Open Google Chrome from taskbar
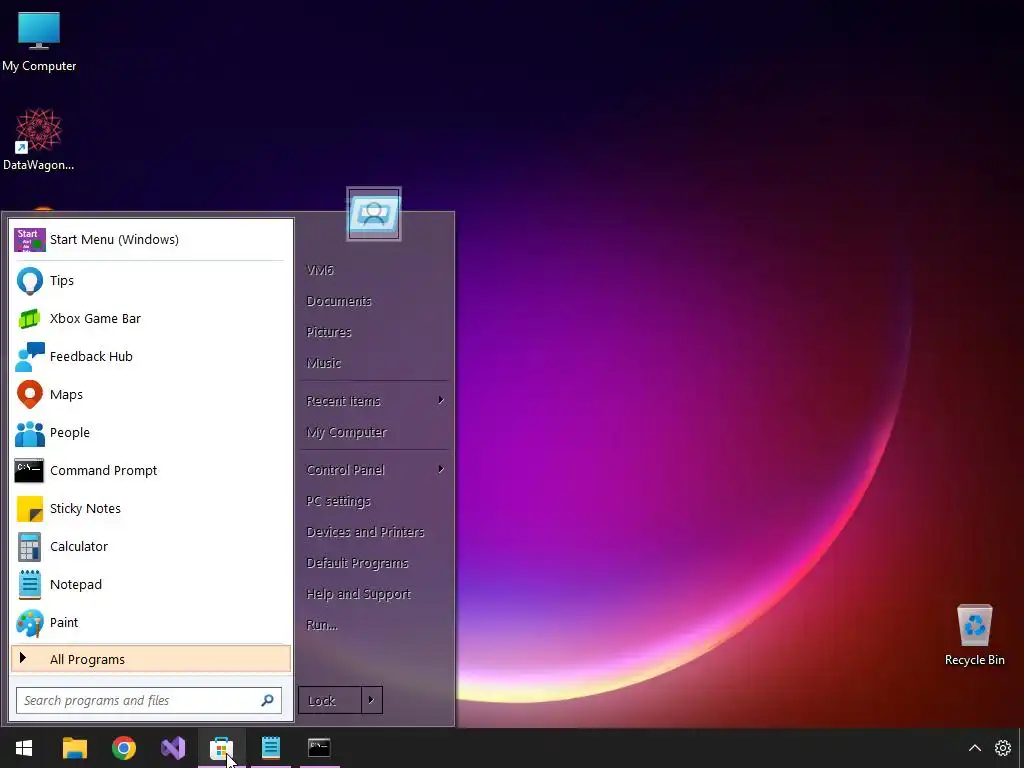Viewport: 1024px width, 768px height. 123,748
